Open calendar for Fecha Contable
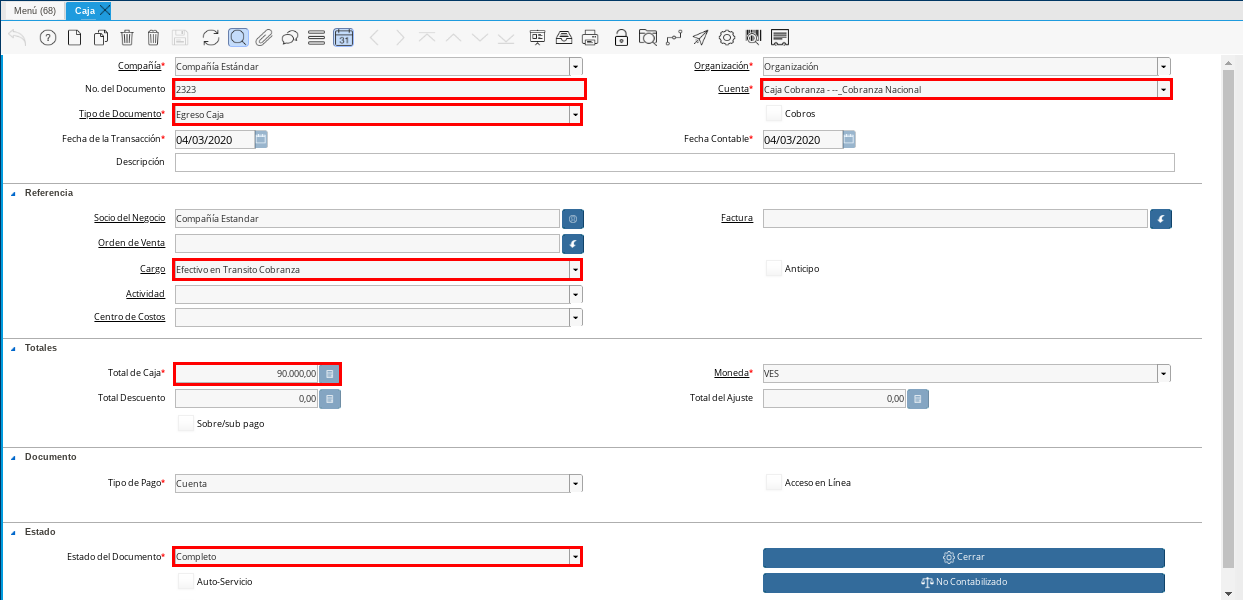Screen dimensions: 1243x600 [849, 139]
